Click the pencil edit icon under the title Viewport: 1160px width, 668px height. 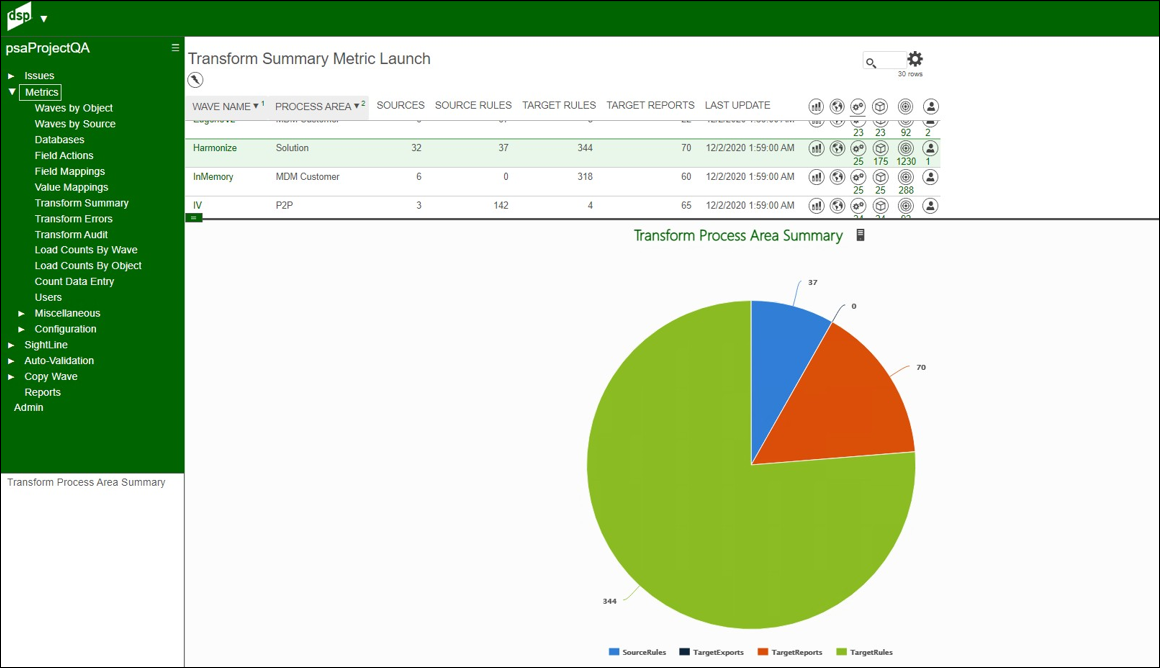(195, 79)
